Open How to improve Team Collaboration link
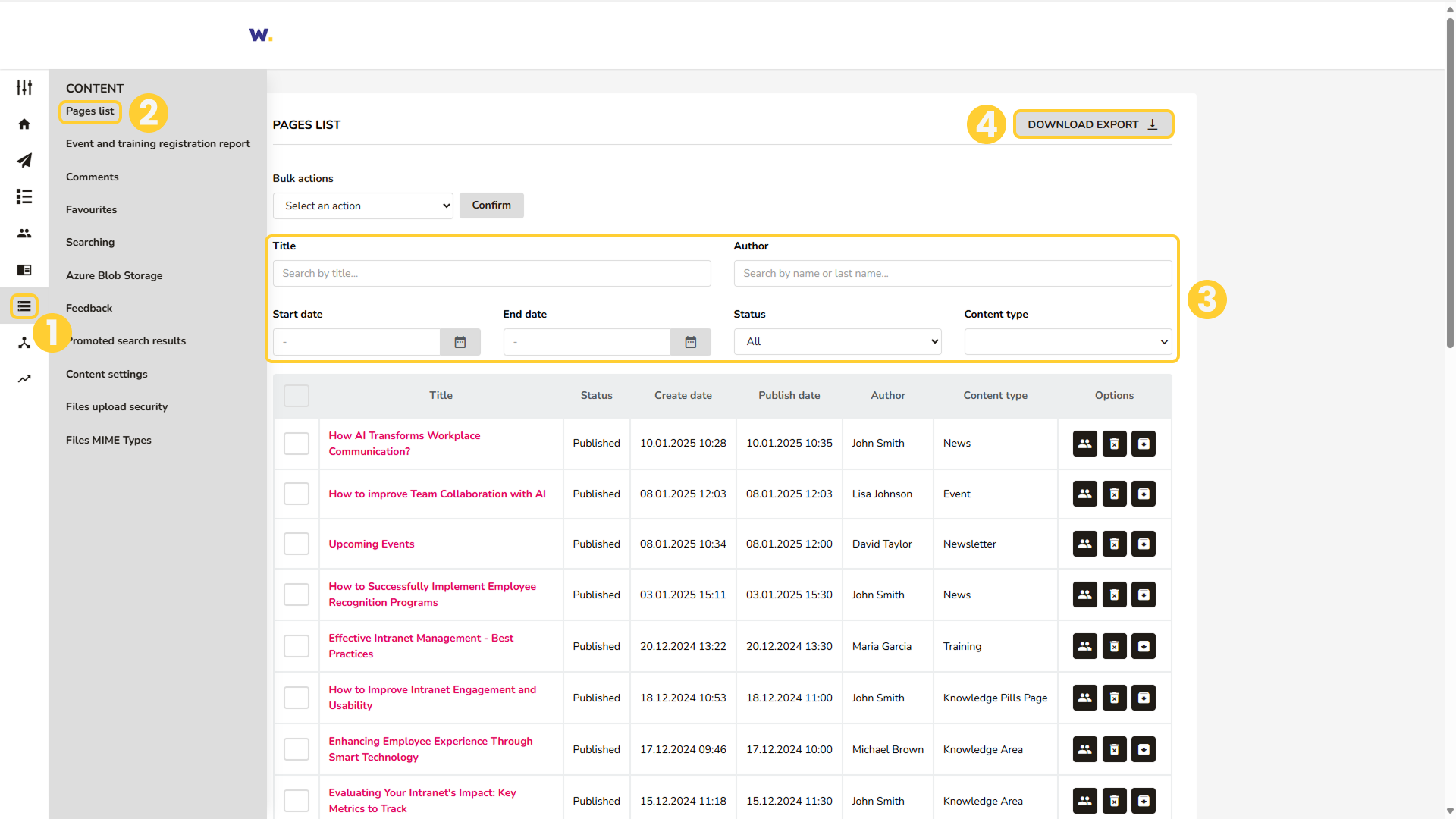The width and height of the screenshot is (1456, 819). pos(438,494)
